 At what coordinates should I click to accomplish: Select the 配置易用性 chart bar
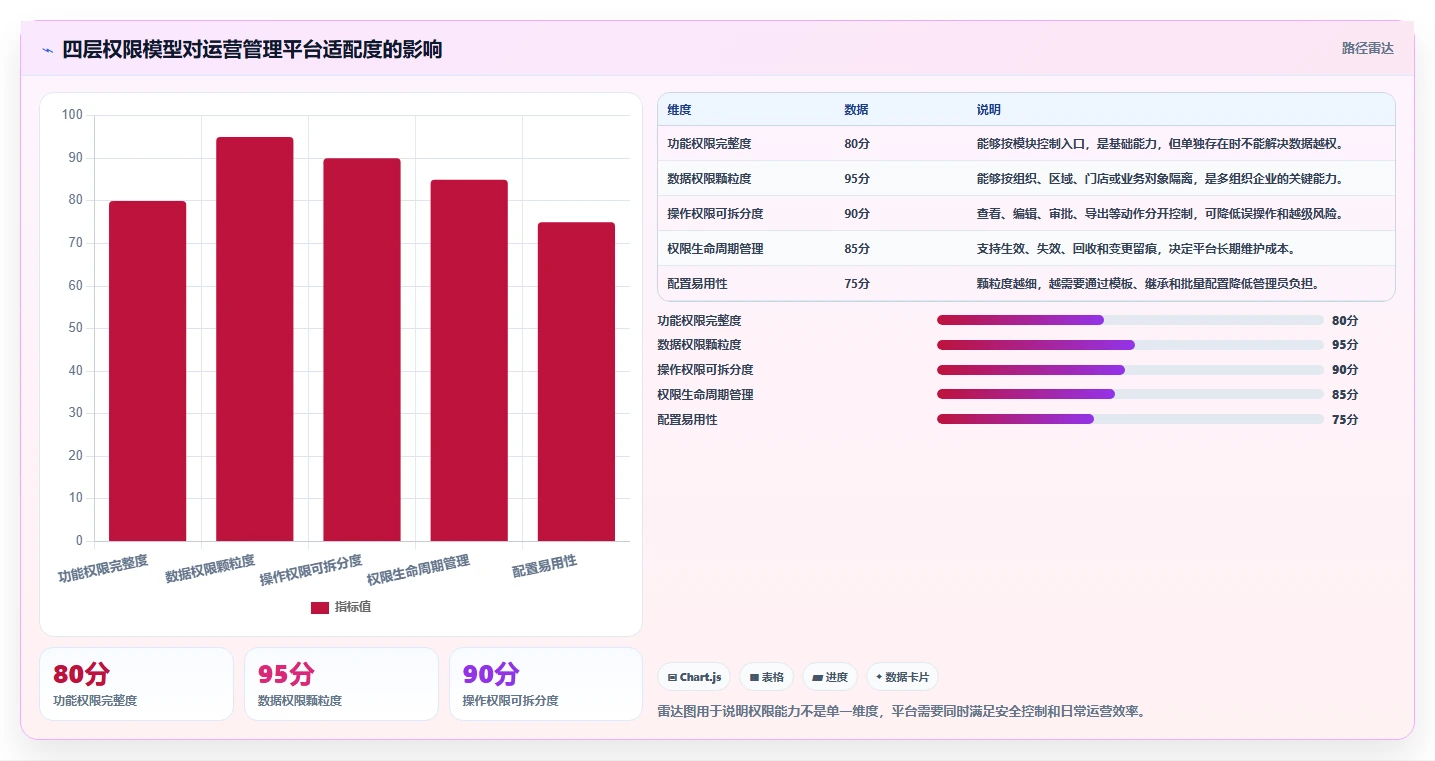576,382
